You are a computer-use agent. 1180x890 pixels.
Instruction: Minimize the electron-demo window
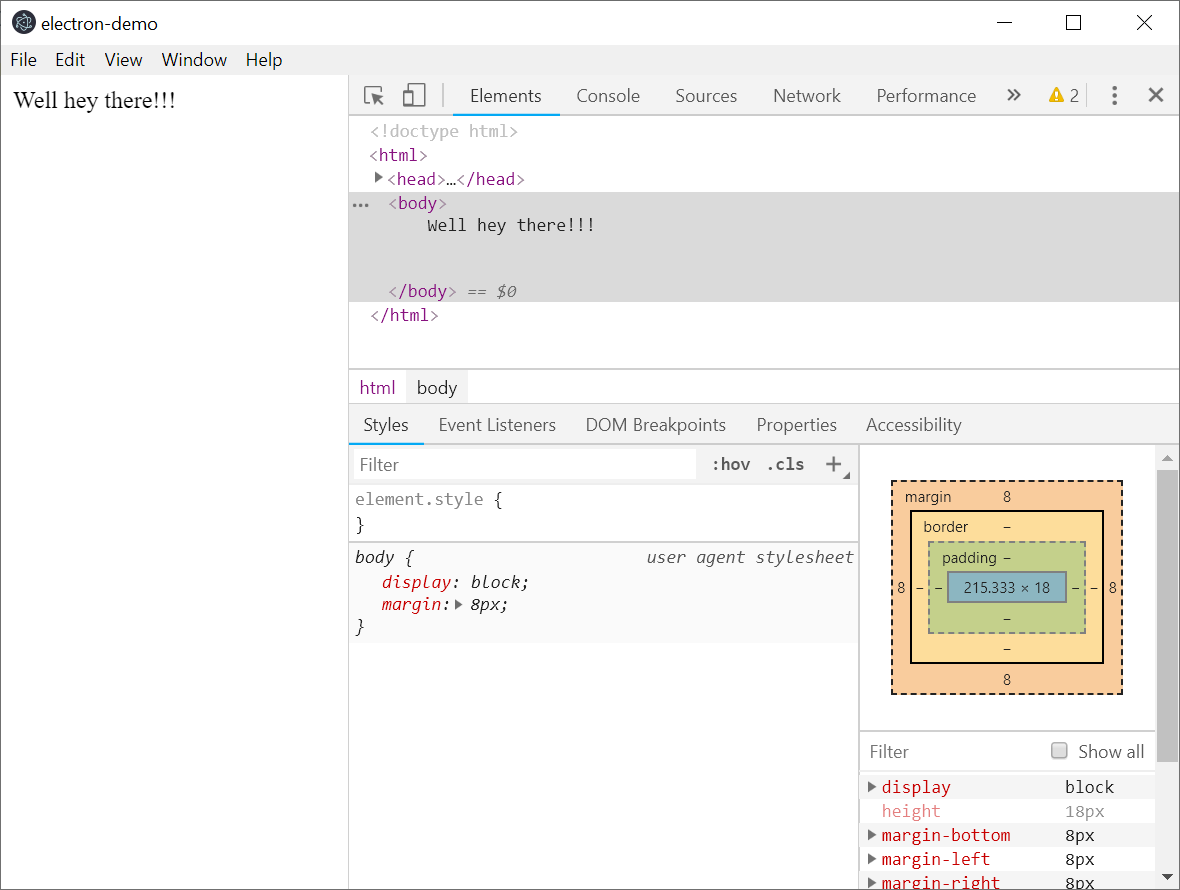1004,23
